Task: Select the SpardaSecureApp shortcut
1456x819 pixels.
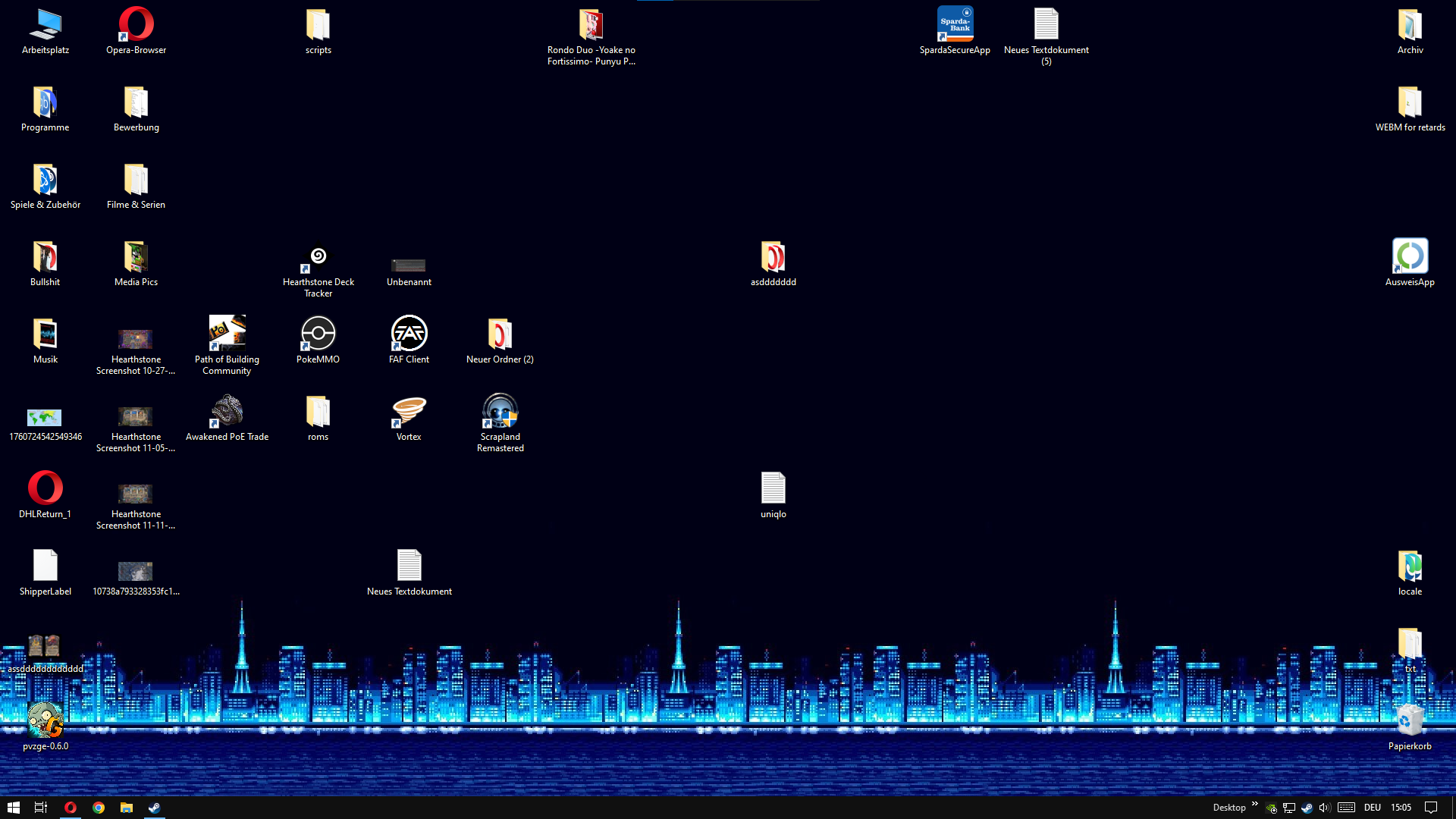Action: pyautogui.click(x=955, y=25)
